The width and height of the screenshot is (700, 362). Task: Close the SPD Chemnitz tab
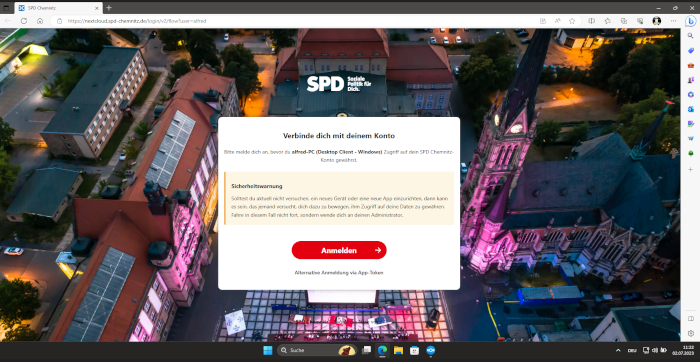pyautogui.click(x=97, y=8)
